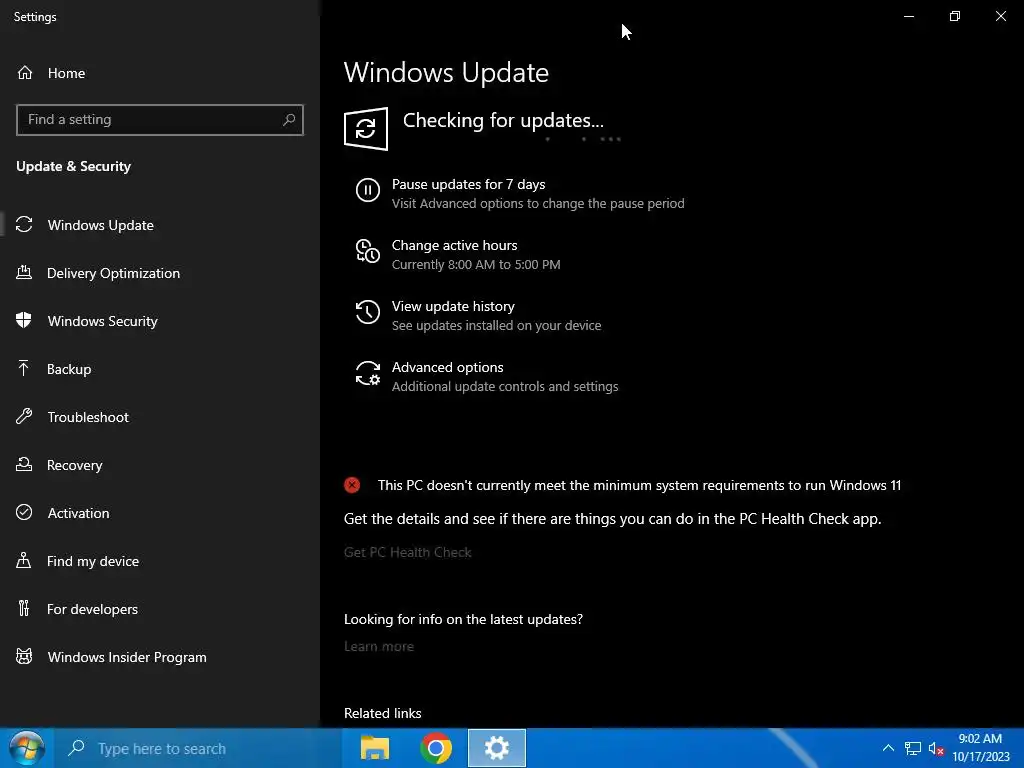Click the Update & Security heading
1024x768 pixels.
[73, 167]
